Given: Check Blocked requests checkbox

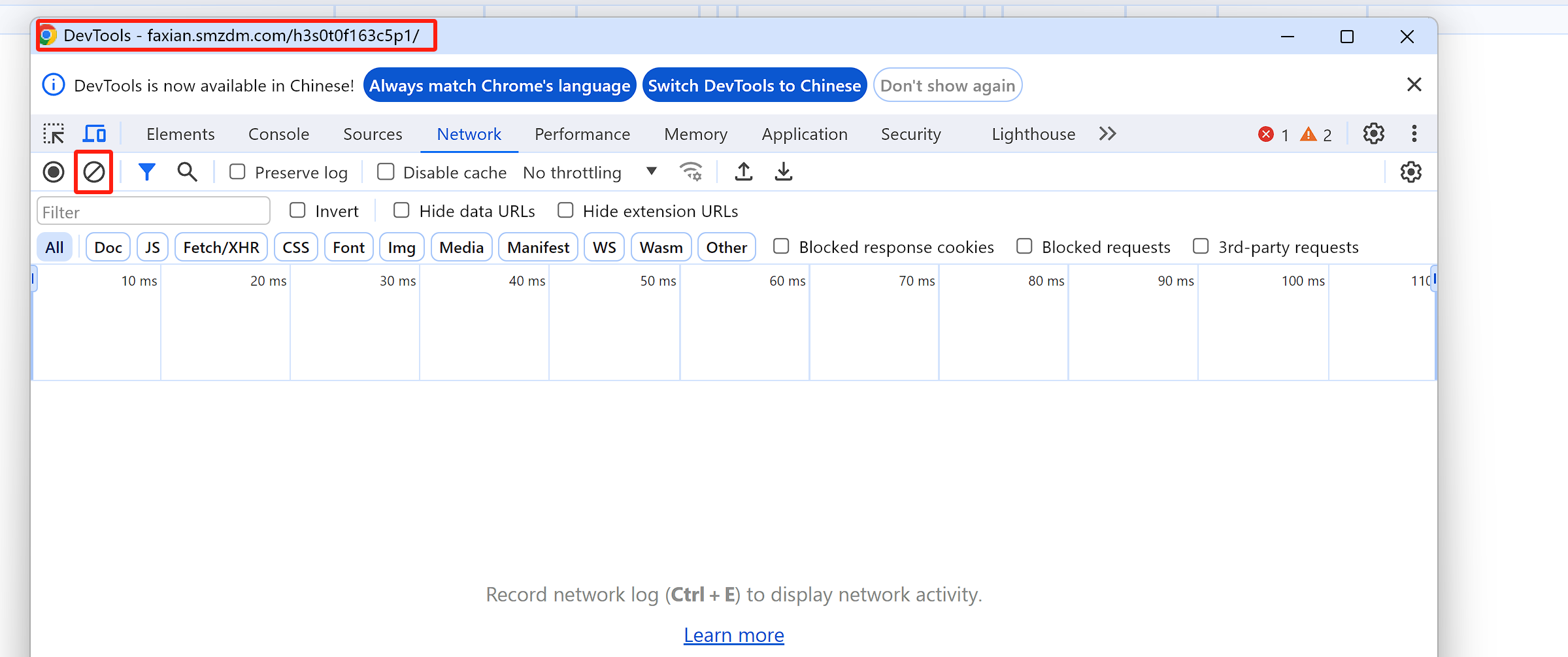Looking at the screenshot, I should coord(1024,246).
